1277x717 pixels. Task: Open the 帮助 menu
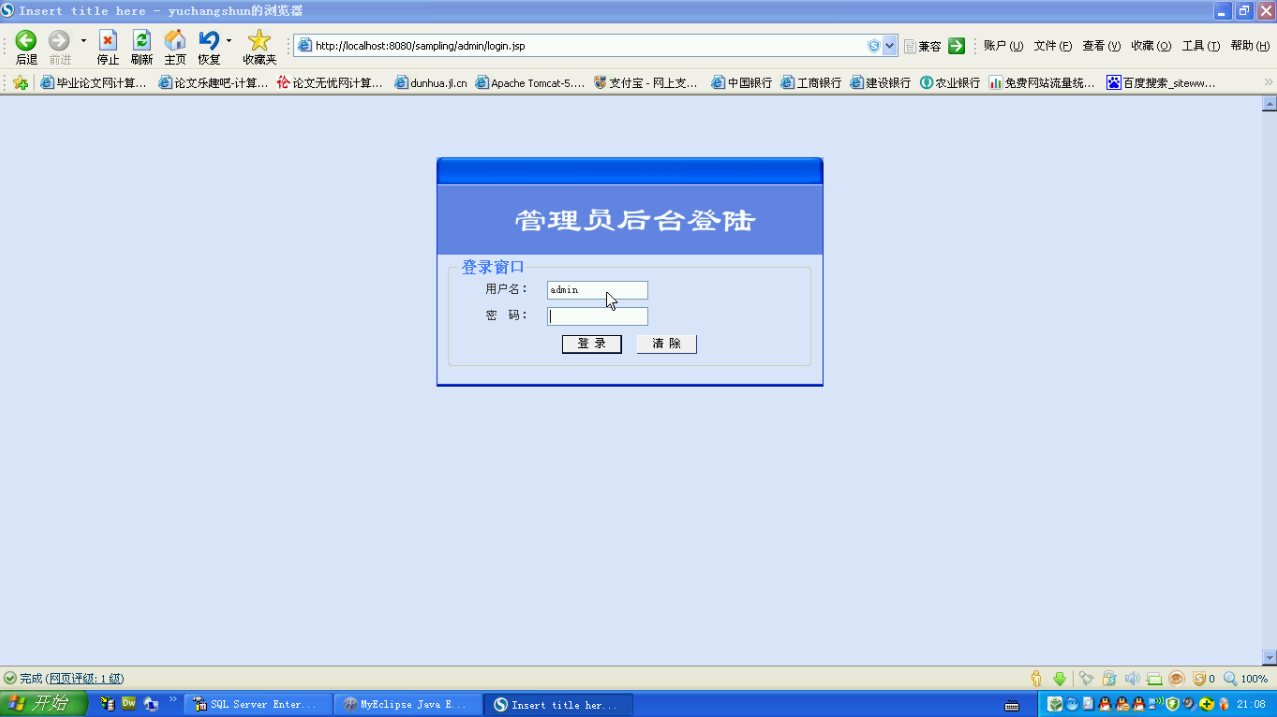pos(1250,46)
